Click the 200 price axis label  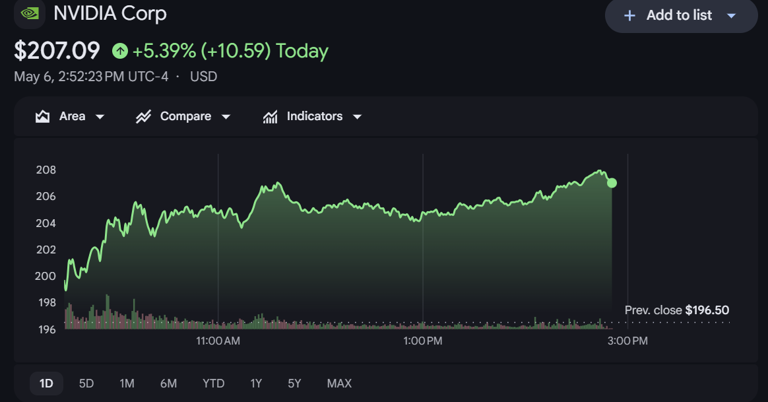pyautogui.click(x=46, y=276)
